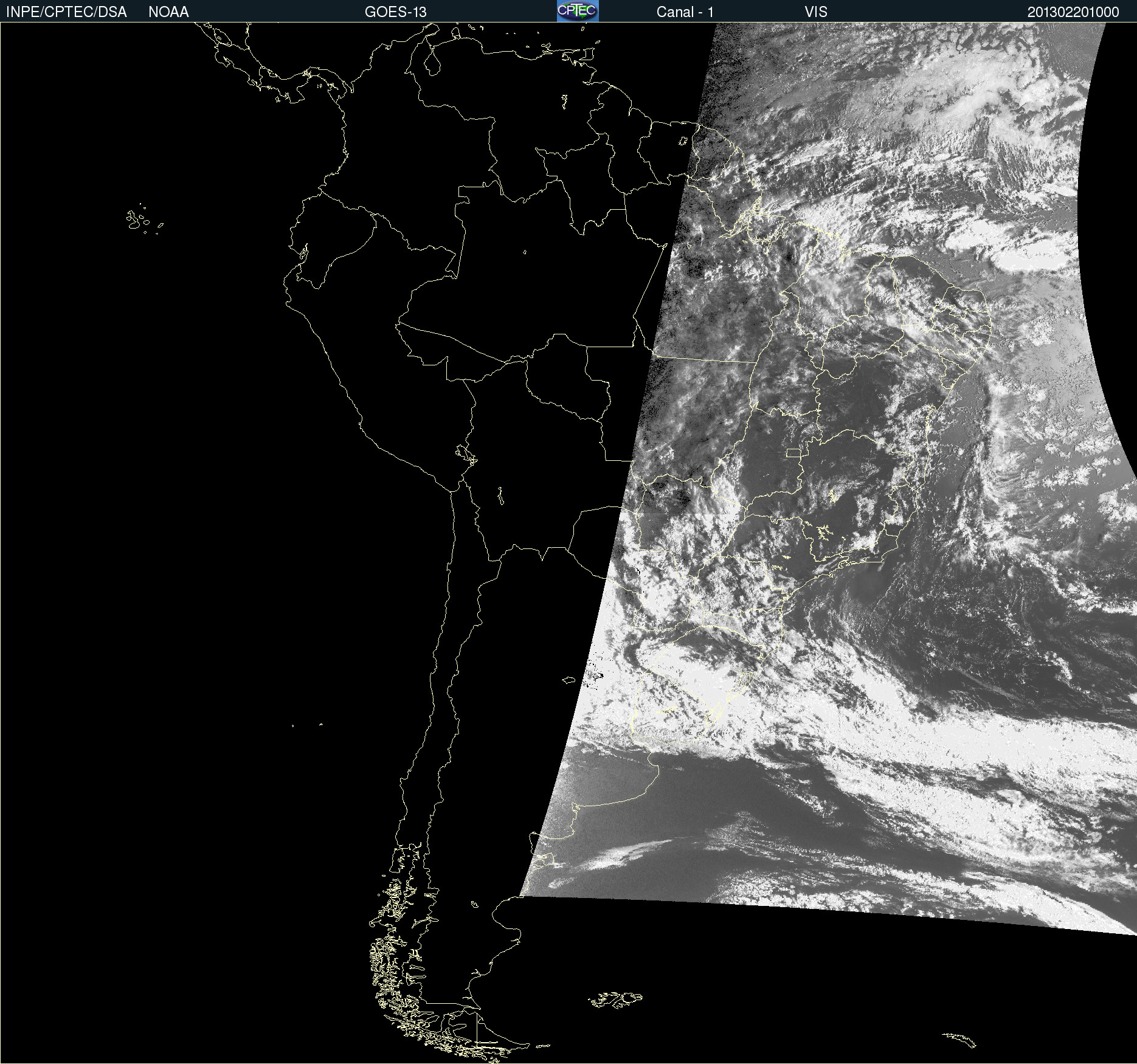
Task: Click the NOAA label in the header
Action: coord(168,12)
